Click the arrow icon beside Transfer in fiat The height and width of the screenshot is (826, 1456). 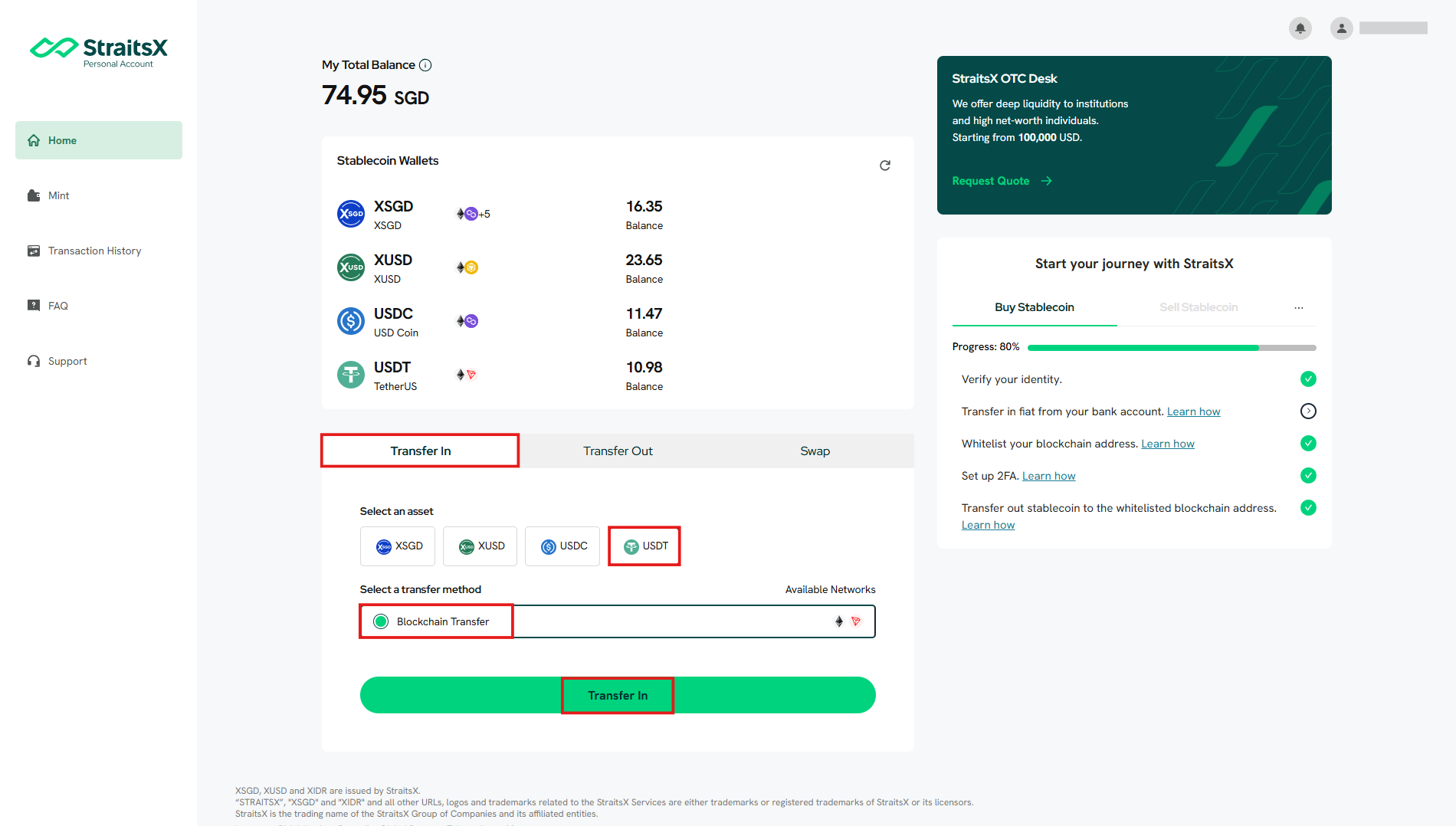[x=1308, y=411]
